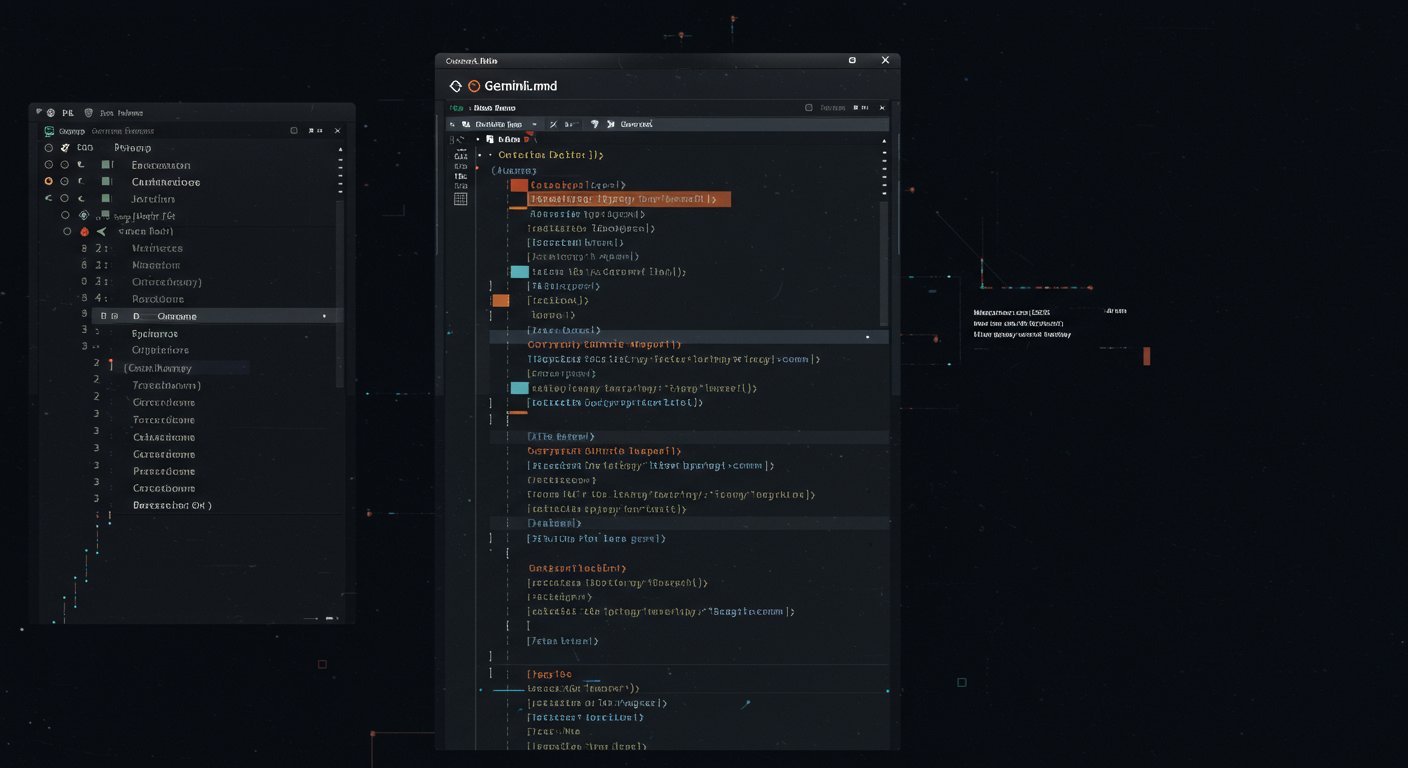
Task: Click the scissors icon in the editor toolbar
Action: coord(554,123)
